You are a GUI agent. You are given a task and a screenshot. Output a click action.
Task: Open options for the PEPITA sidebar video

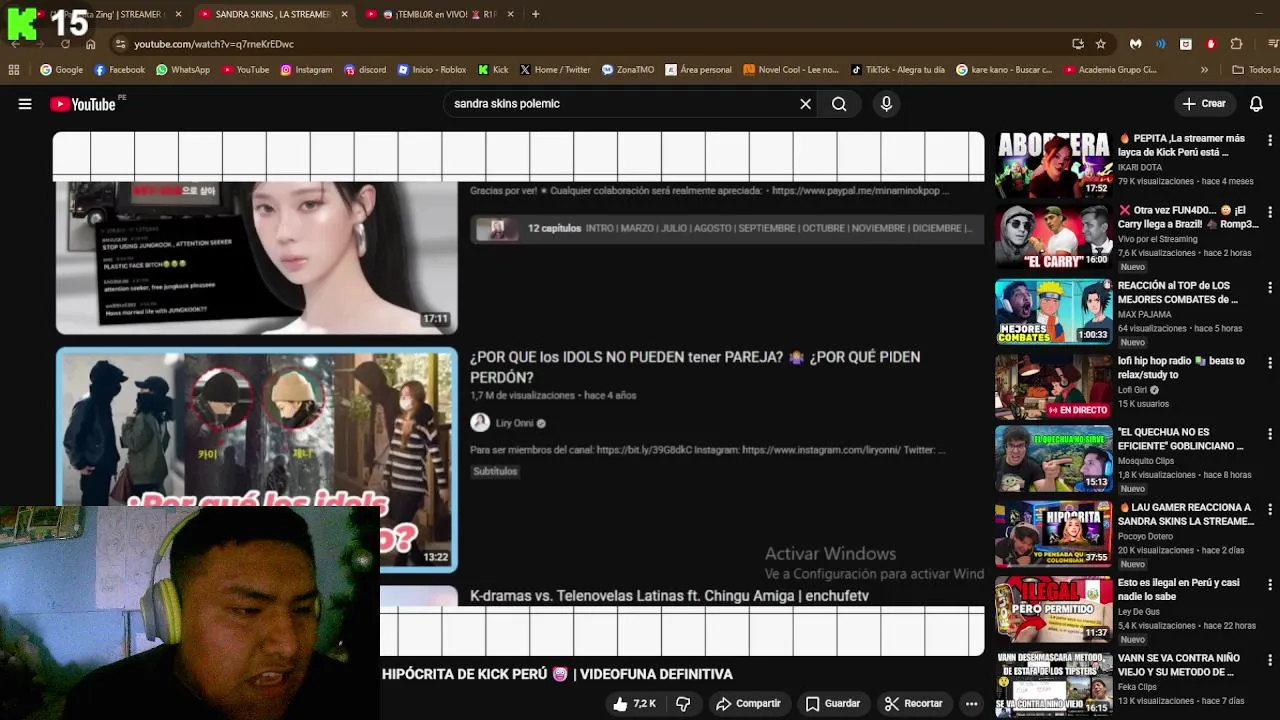point(1270,139)
